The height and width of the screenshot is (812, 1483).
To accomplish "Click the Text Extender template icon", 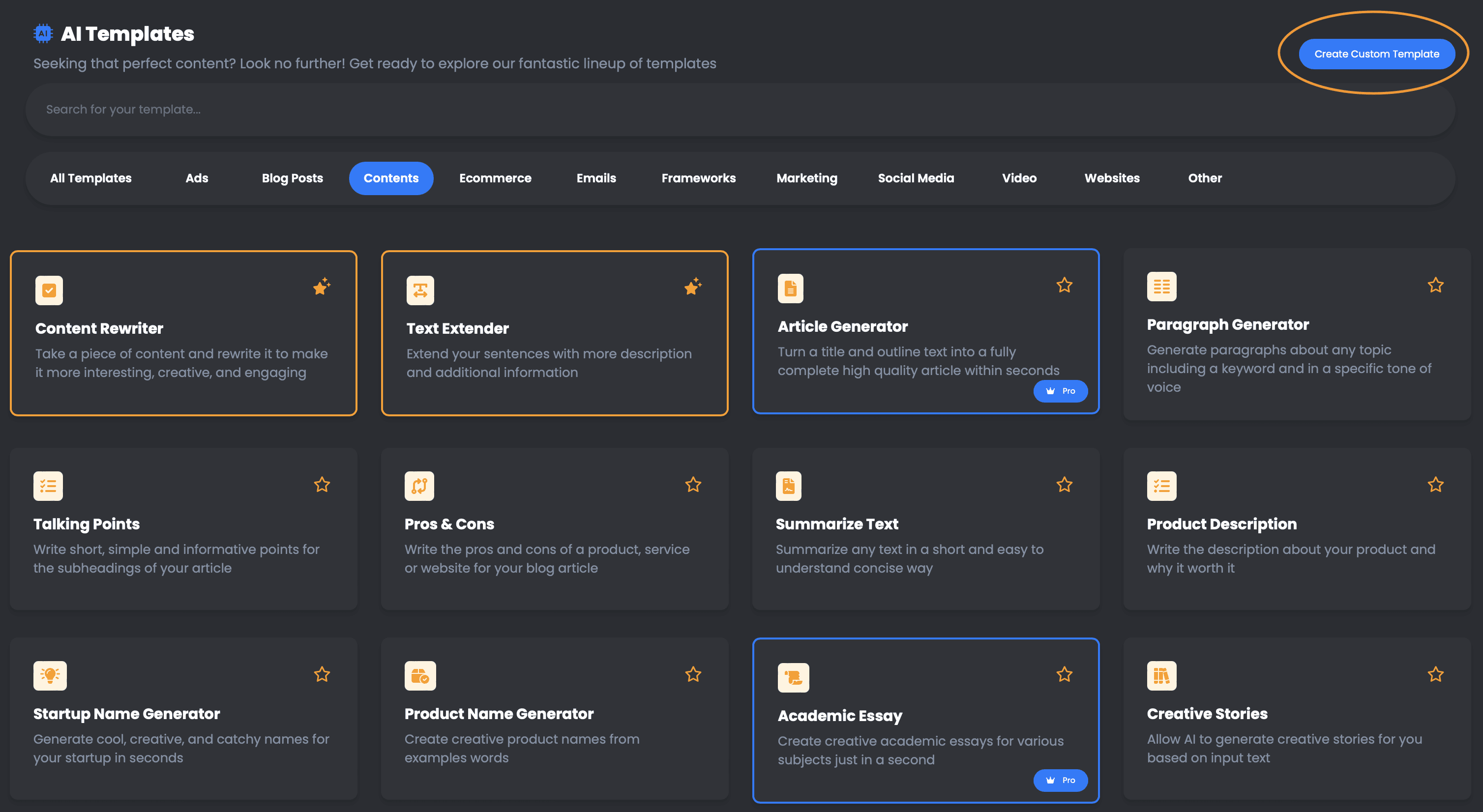I will click(x=420, y=290).
